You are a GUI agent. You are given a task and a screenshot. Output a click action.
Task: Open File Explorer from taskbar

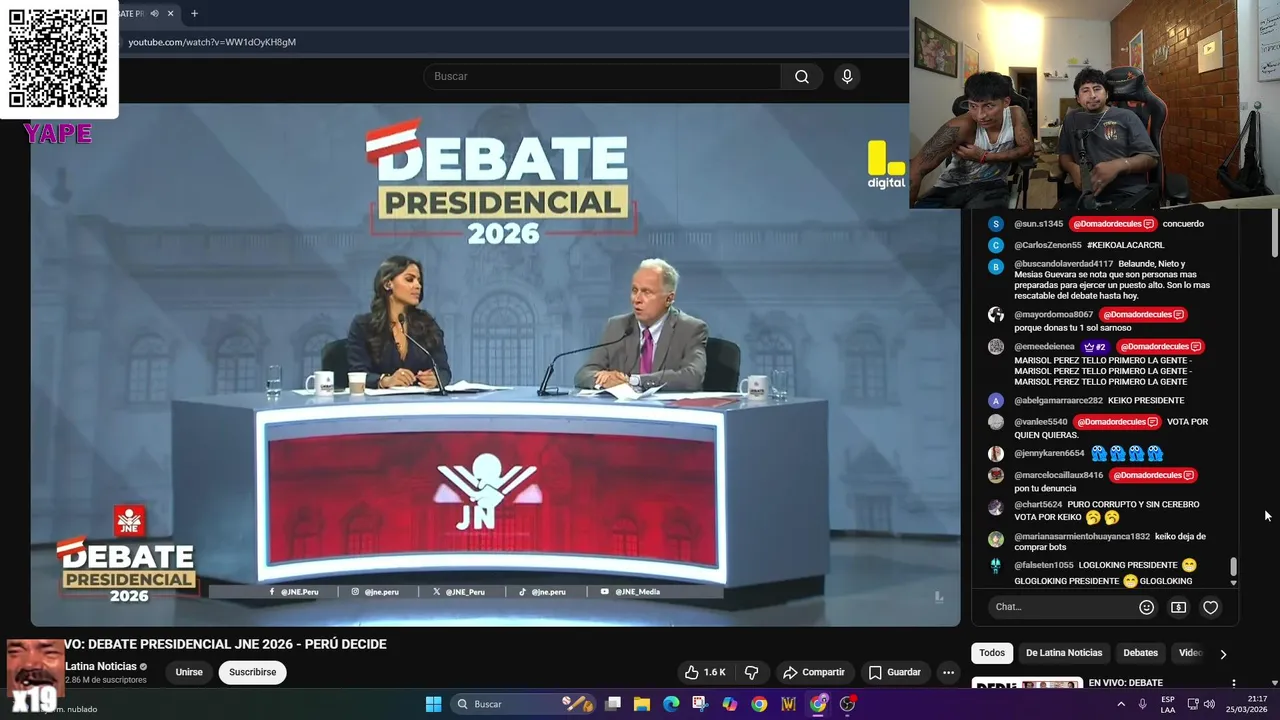(642, 704)
